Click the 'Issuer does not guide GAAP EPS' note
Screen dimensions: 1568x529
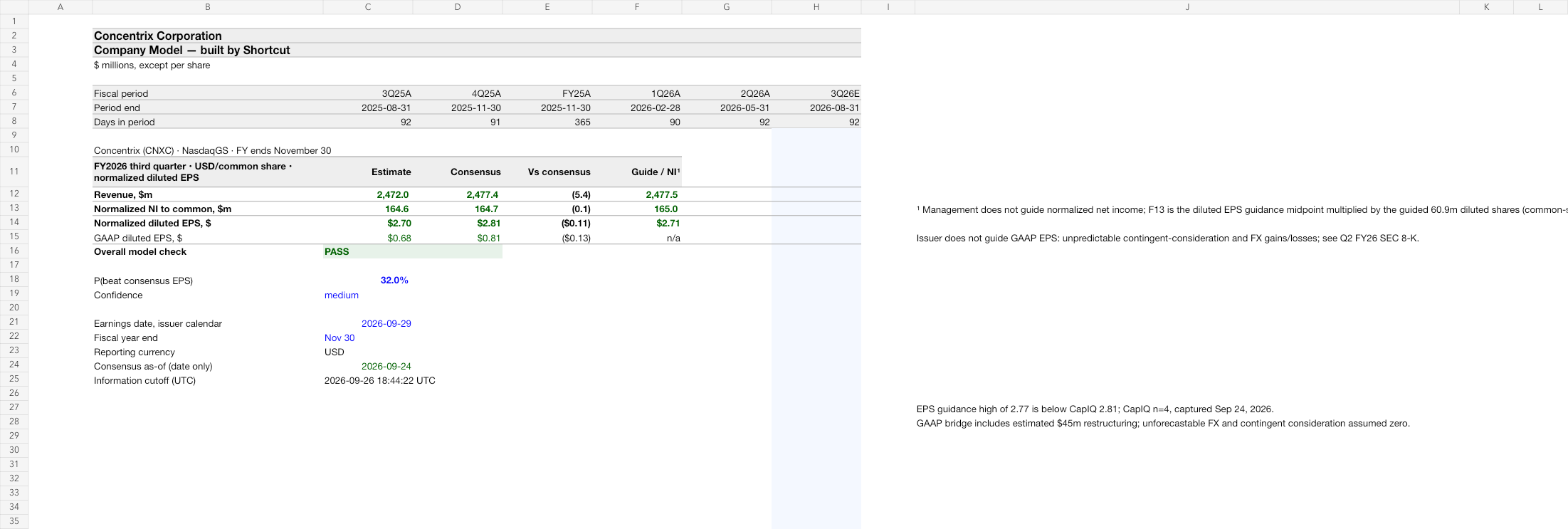[x=1167, y=238]
